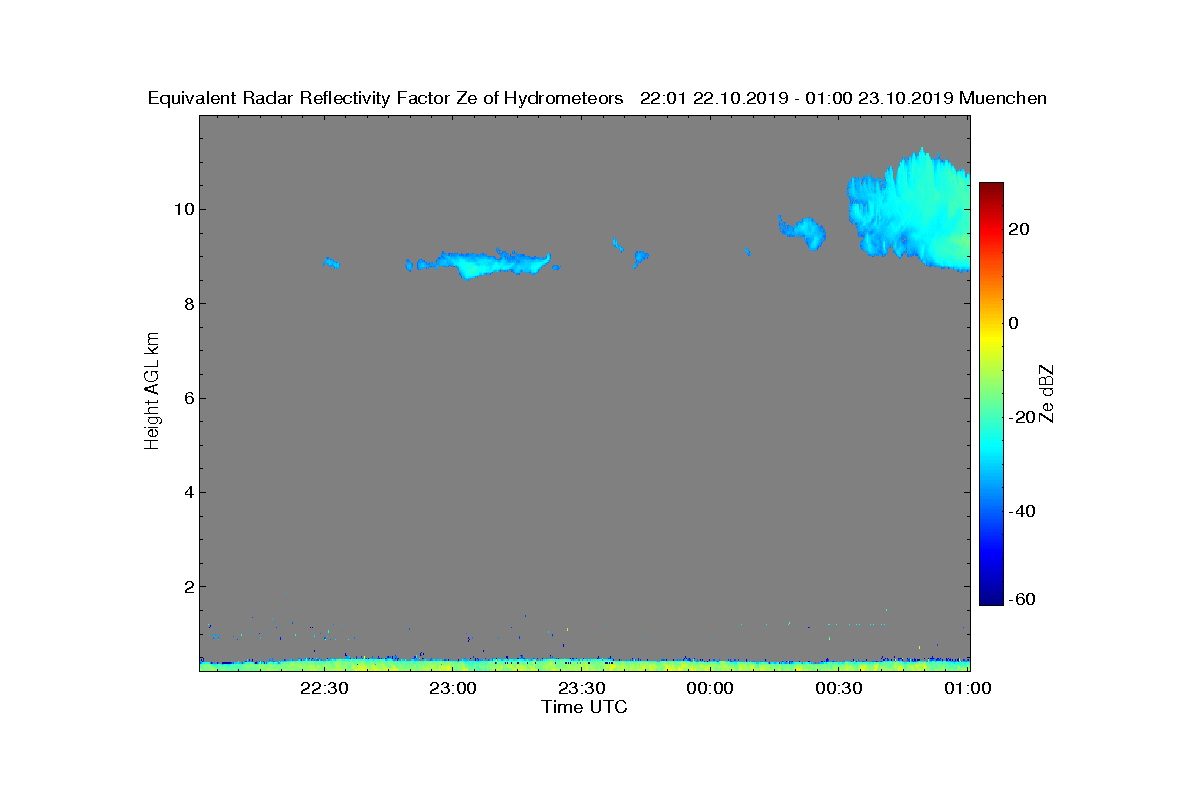This screenshot has height=800, width=1200.
Task: Click the 23:00 time tick label
Action: pos(453,688)
